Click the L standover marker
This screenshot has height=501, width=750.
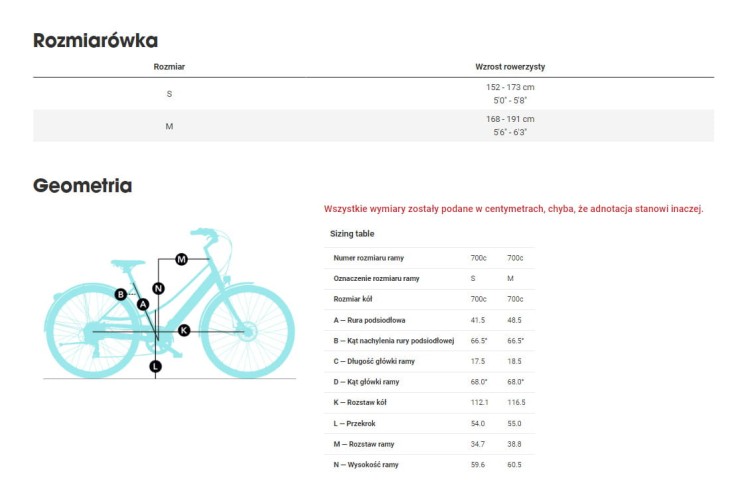(x=155, y=367)
